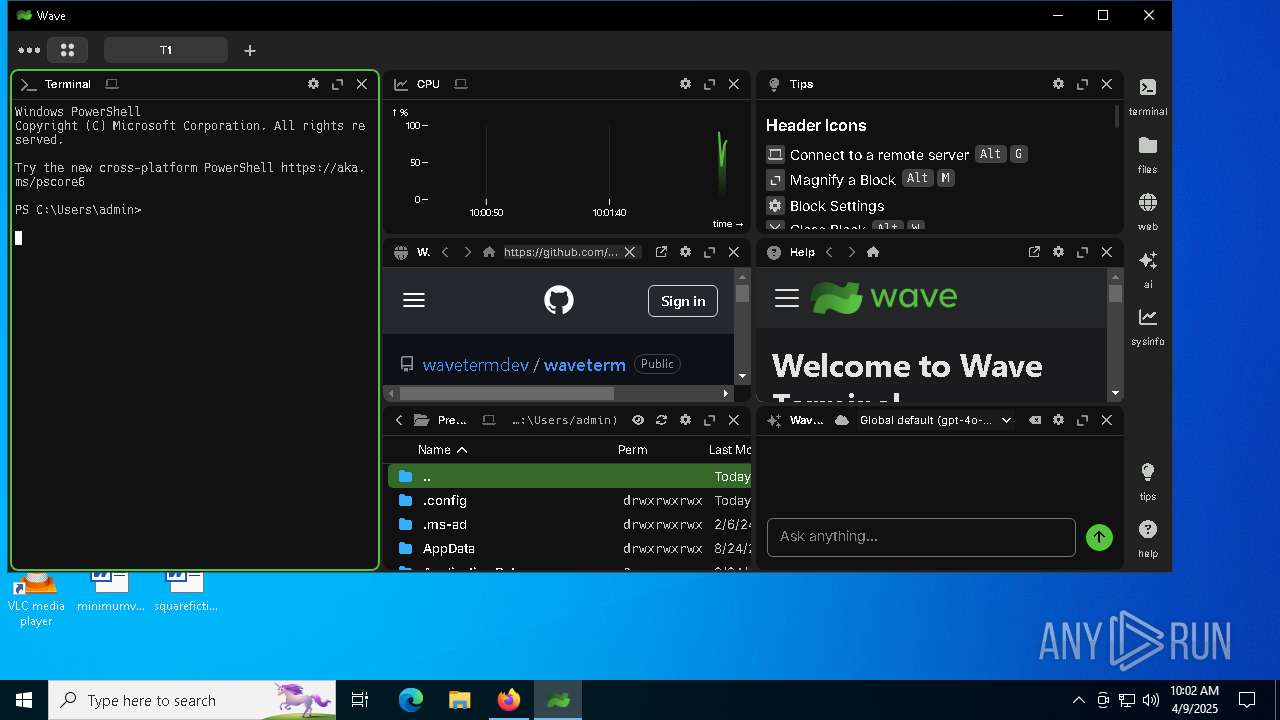
Task: Open the help widget in the sidebar
Action: tap(1148, 538)
